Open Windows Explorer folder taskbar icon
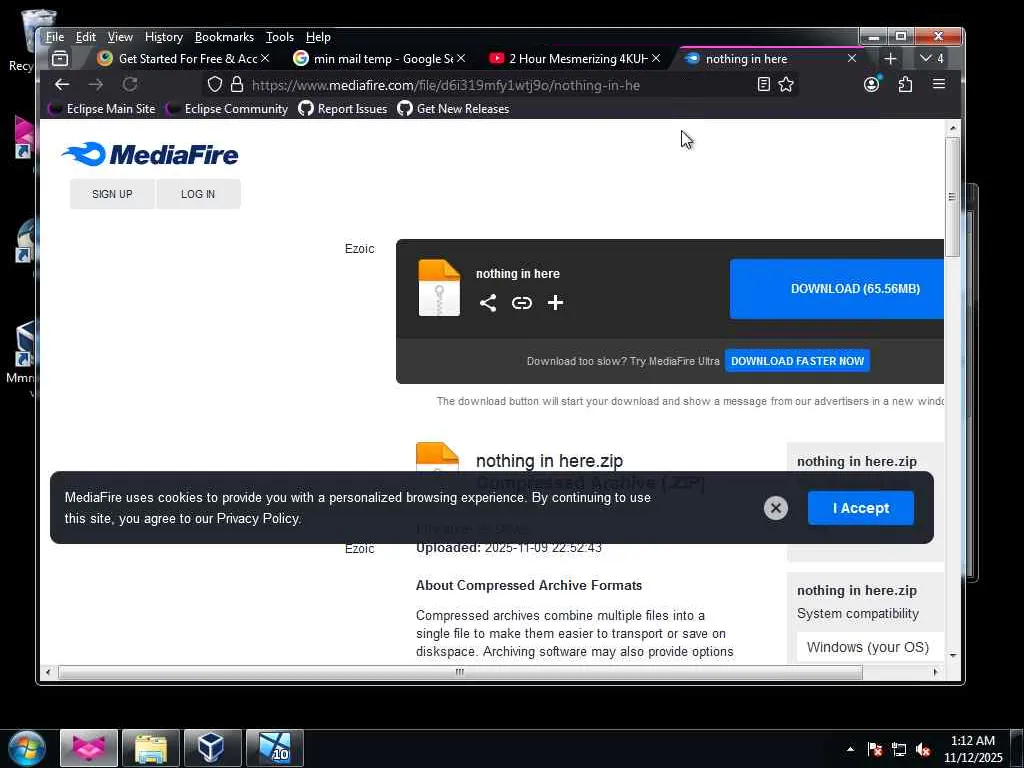The height and width of the screenshot is (768, 1024). pyautogui.click(x=150, y=748)
